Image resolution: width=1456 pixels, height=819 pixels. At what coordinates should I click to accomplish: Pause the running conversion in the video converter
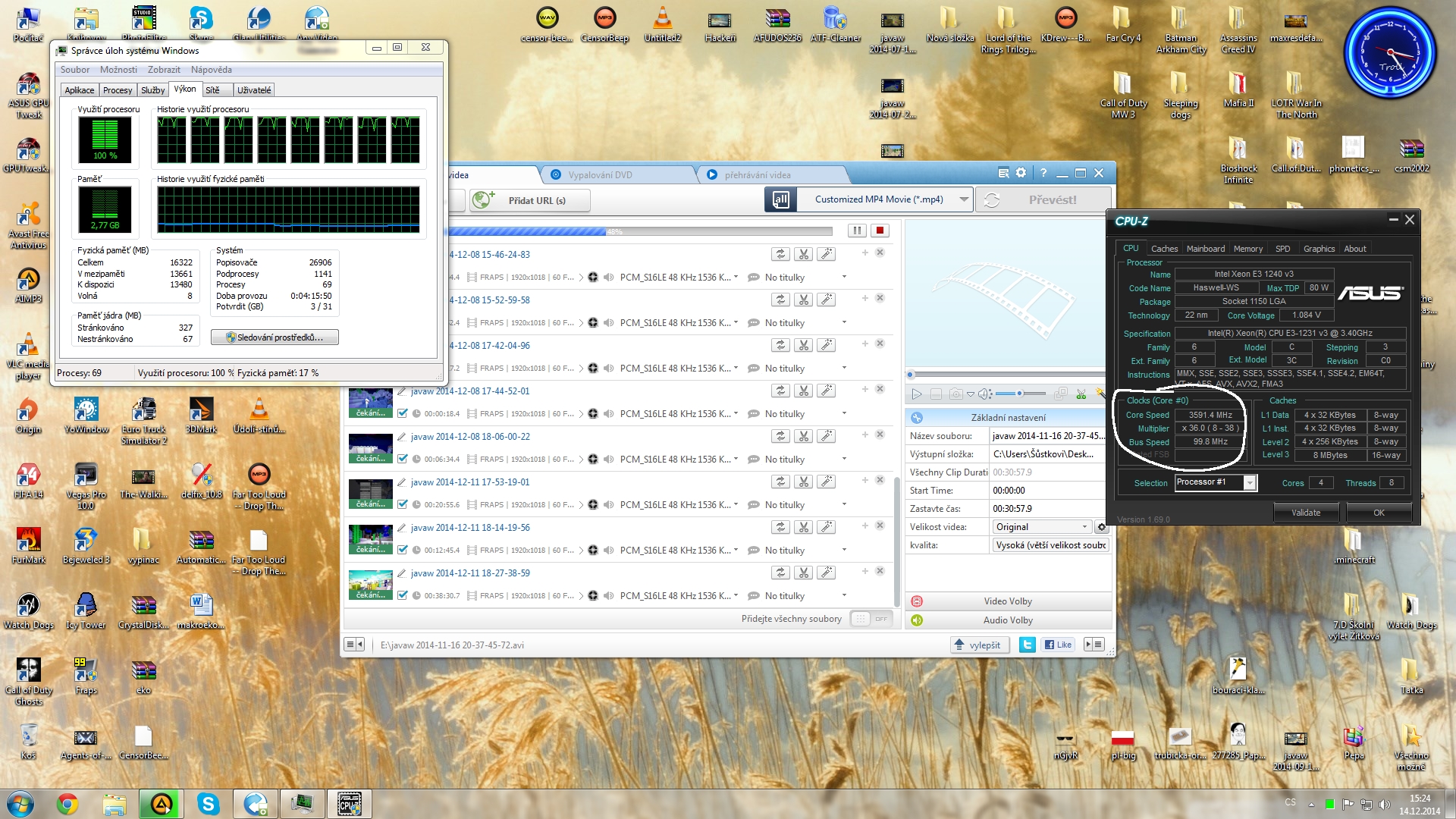tap(857, 231)
